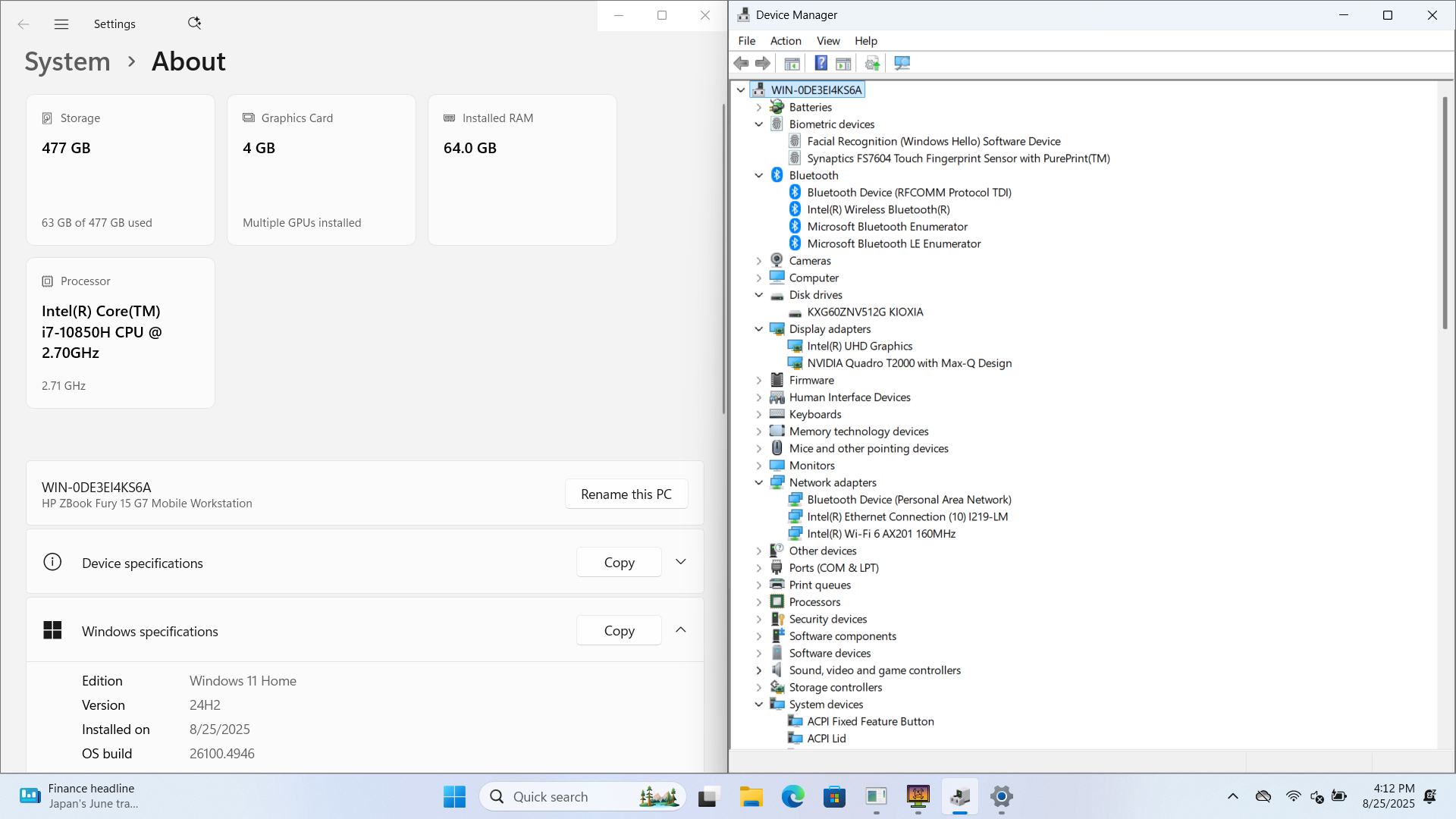Screen dimensions: 1456x819
Task: Expand the Keyboards node
Action: 759,414
